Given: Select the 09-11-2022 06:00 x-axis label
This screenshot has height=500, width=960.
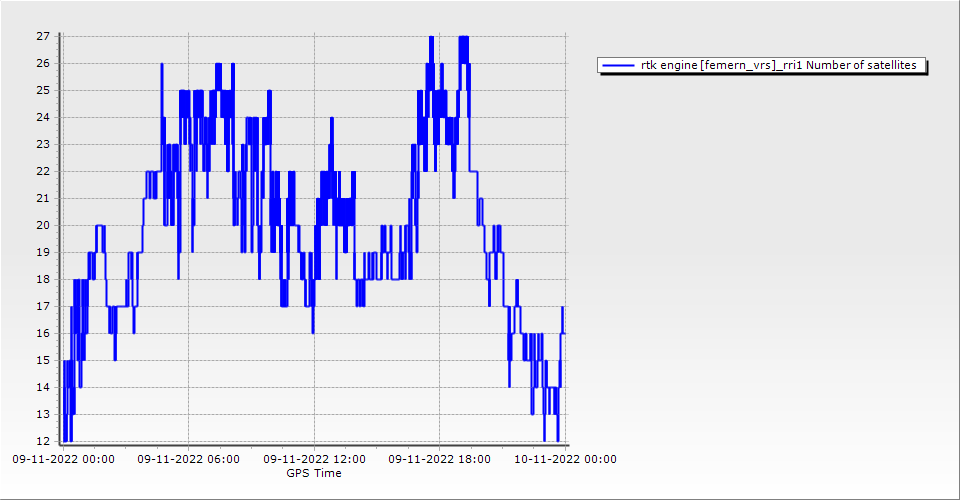Looking at the screenshot, I should (x=188, y=460).
